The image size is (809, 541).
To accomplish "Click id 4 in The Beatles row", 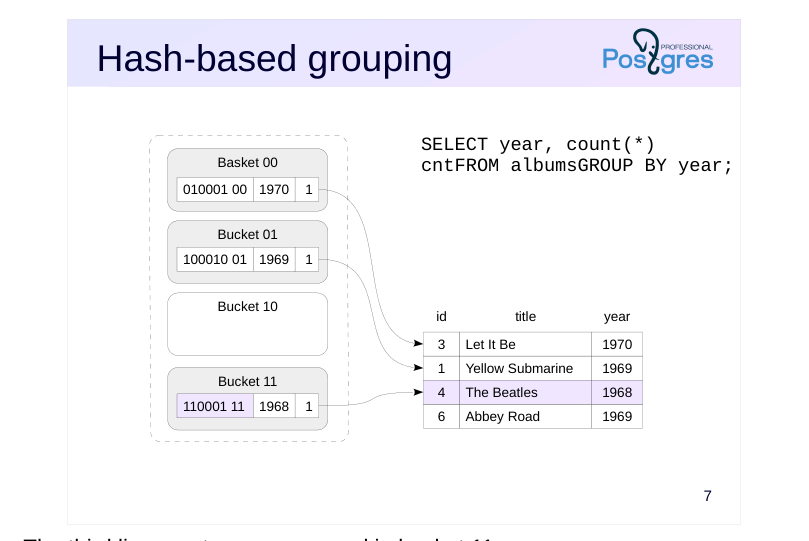I will coord(441,392).
